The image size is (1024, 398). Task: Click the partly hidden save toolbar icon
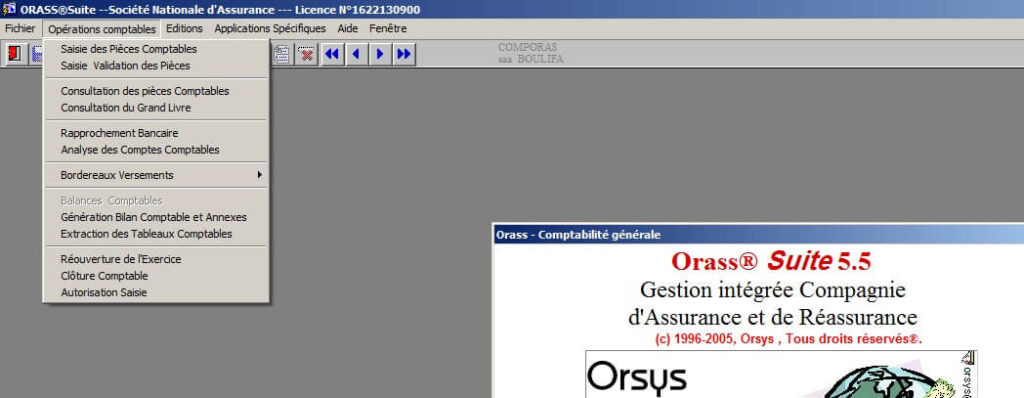click(37, 54)
